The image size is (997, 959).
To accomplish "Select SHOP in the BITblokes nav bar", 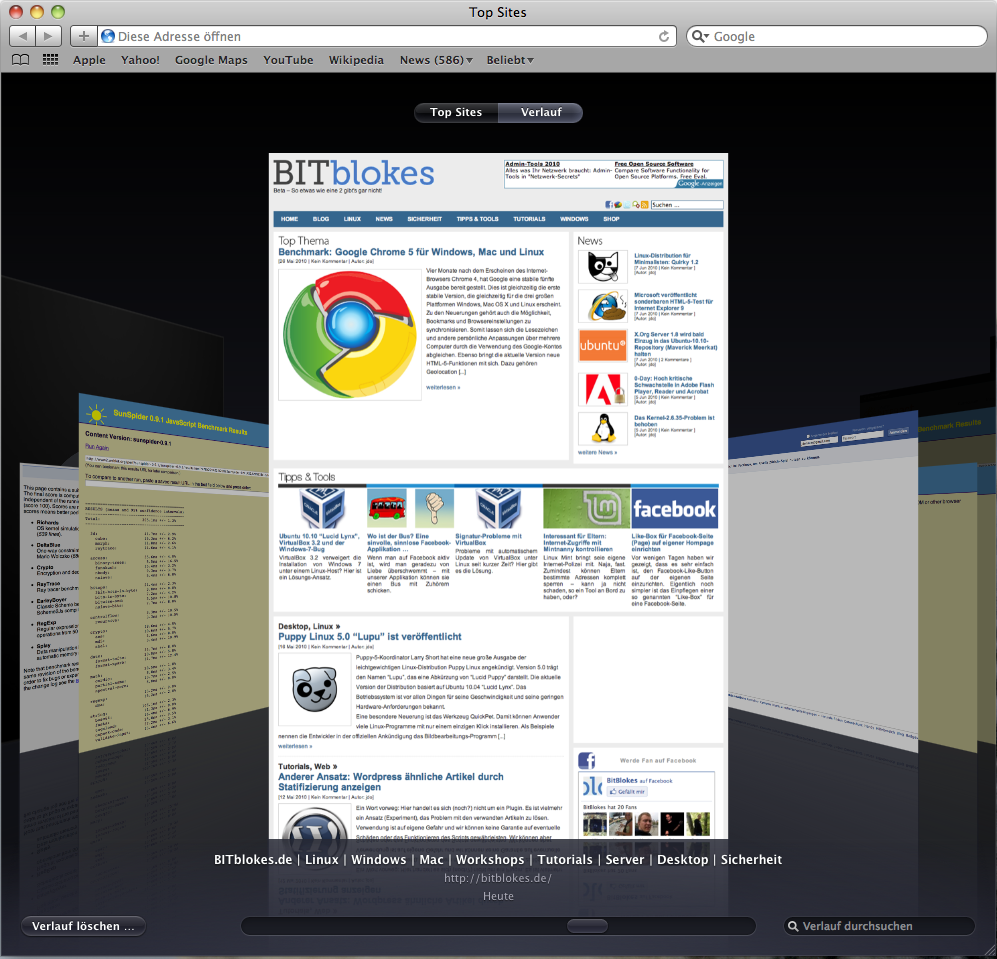I will coord(611,219).
